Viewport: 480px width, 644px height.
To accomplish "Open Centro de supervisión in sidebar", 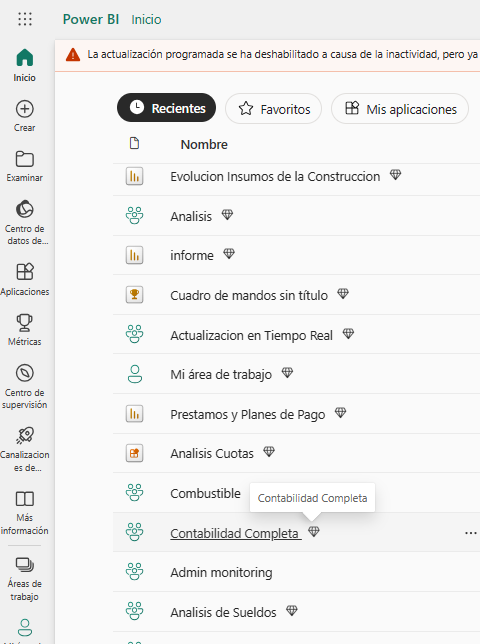I will 25,386.
